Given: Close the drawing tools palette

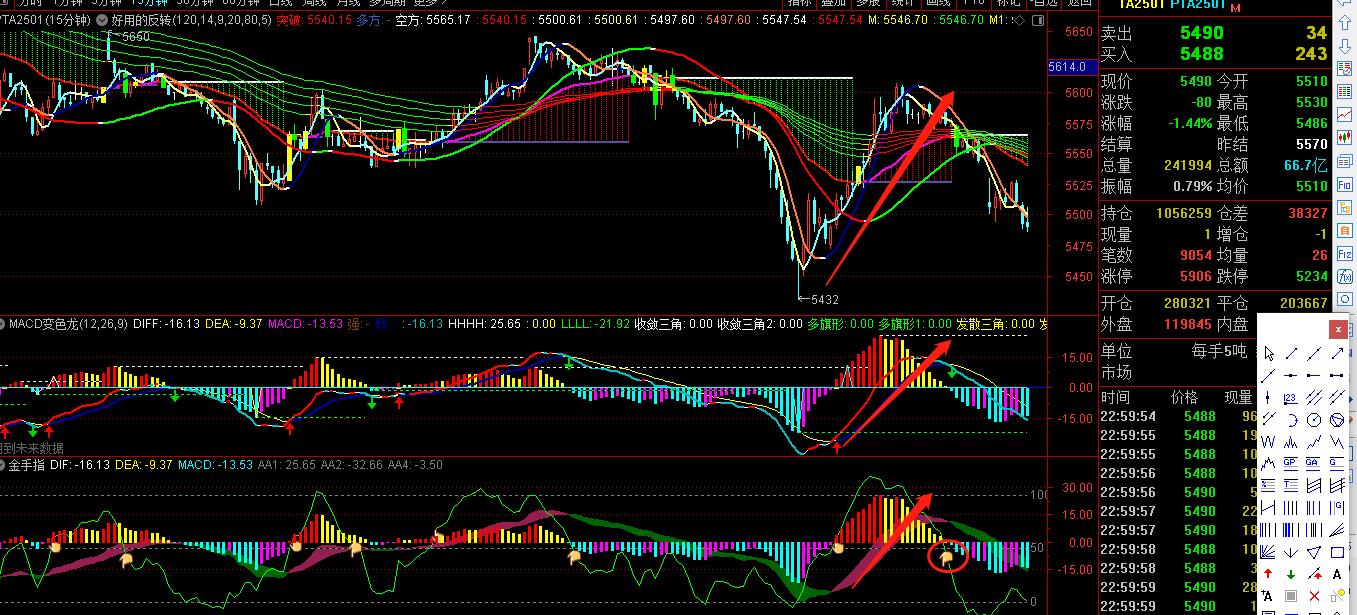Looking at the screenshot, I should point(1338,329).
